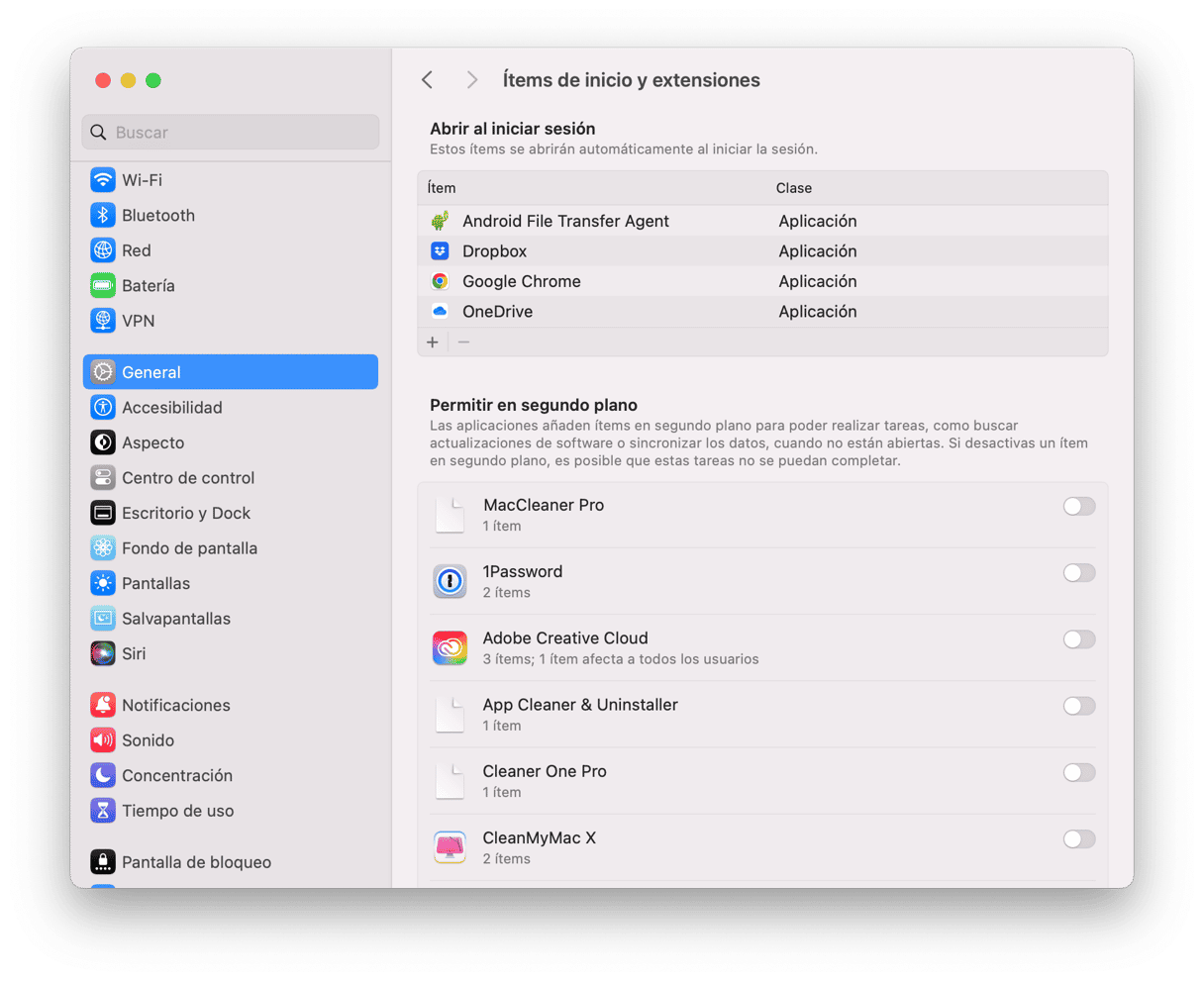Open Pantalla de bloqueo settings
The image size is (1204, 981).
pyautogui.click(x=196, y=862)
